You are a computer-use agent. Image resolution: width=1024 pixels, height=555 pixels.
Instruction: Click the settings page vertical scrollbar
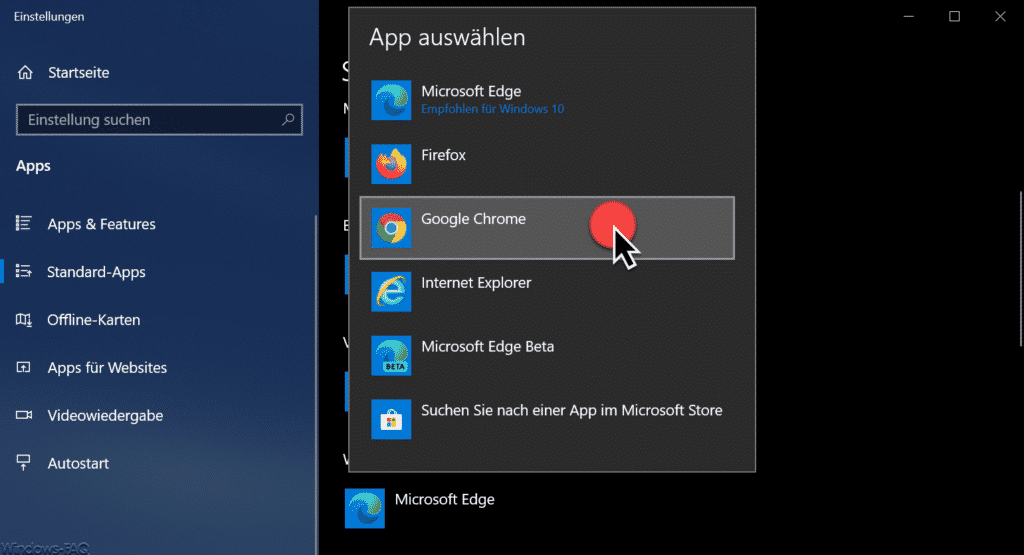point(1021,268)
